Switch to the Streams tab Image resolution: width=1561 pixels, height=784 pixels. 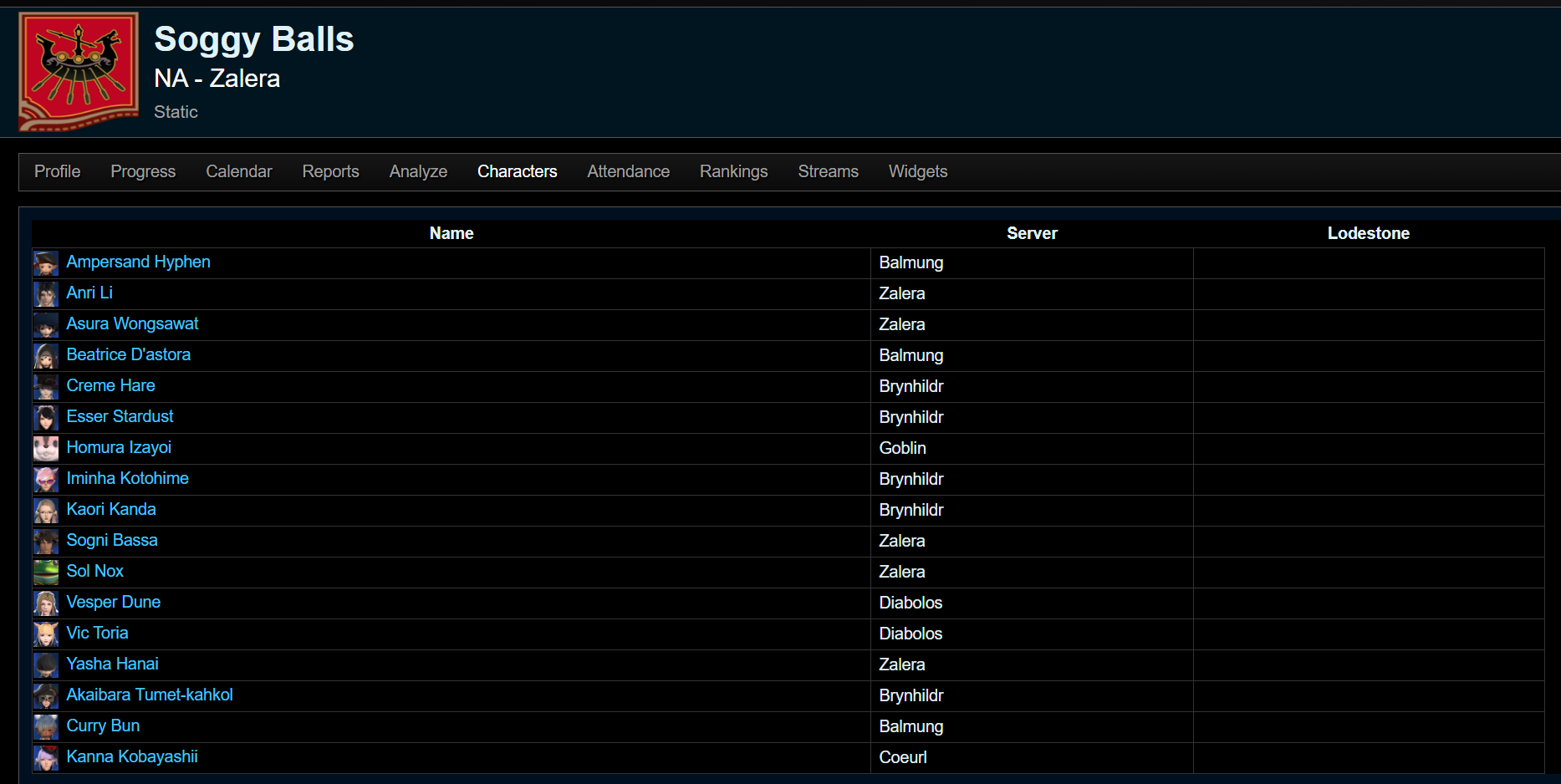pos(829,171)
